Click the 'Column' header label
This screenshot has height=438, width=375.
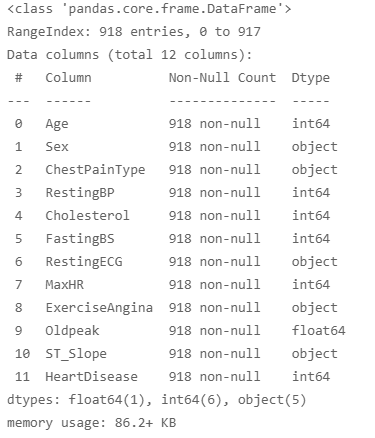pos(68,78)
